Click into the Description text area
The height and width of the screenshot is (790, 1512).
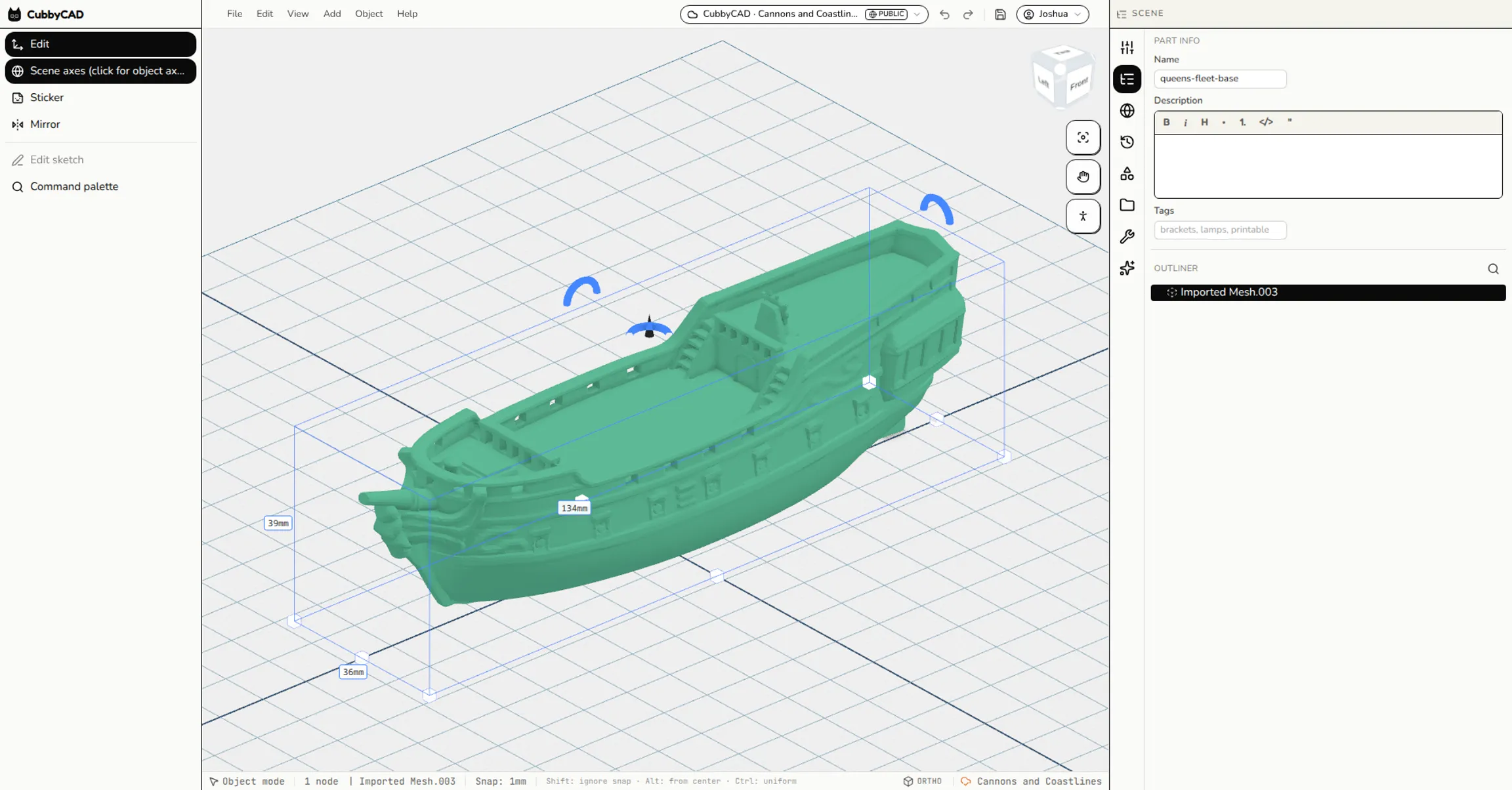1328,166
